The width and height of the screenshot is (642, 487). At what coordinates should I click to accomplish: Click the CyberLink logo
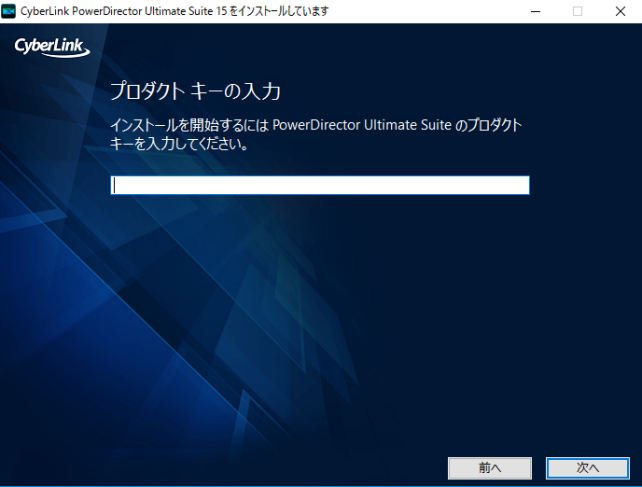tap(52, 47)
